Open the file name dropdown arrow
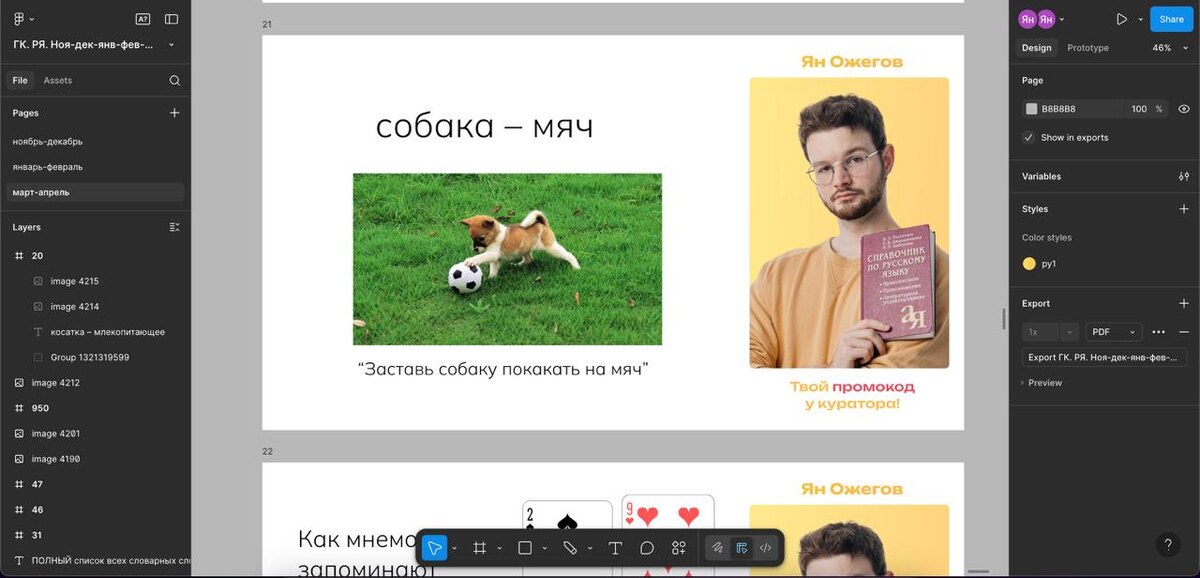The image size is (1200, 578). [171, 45]
